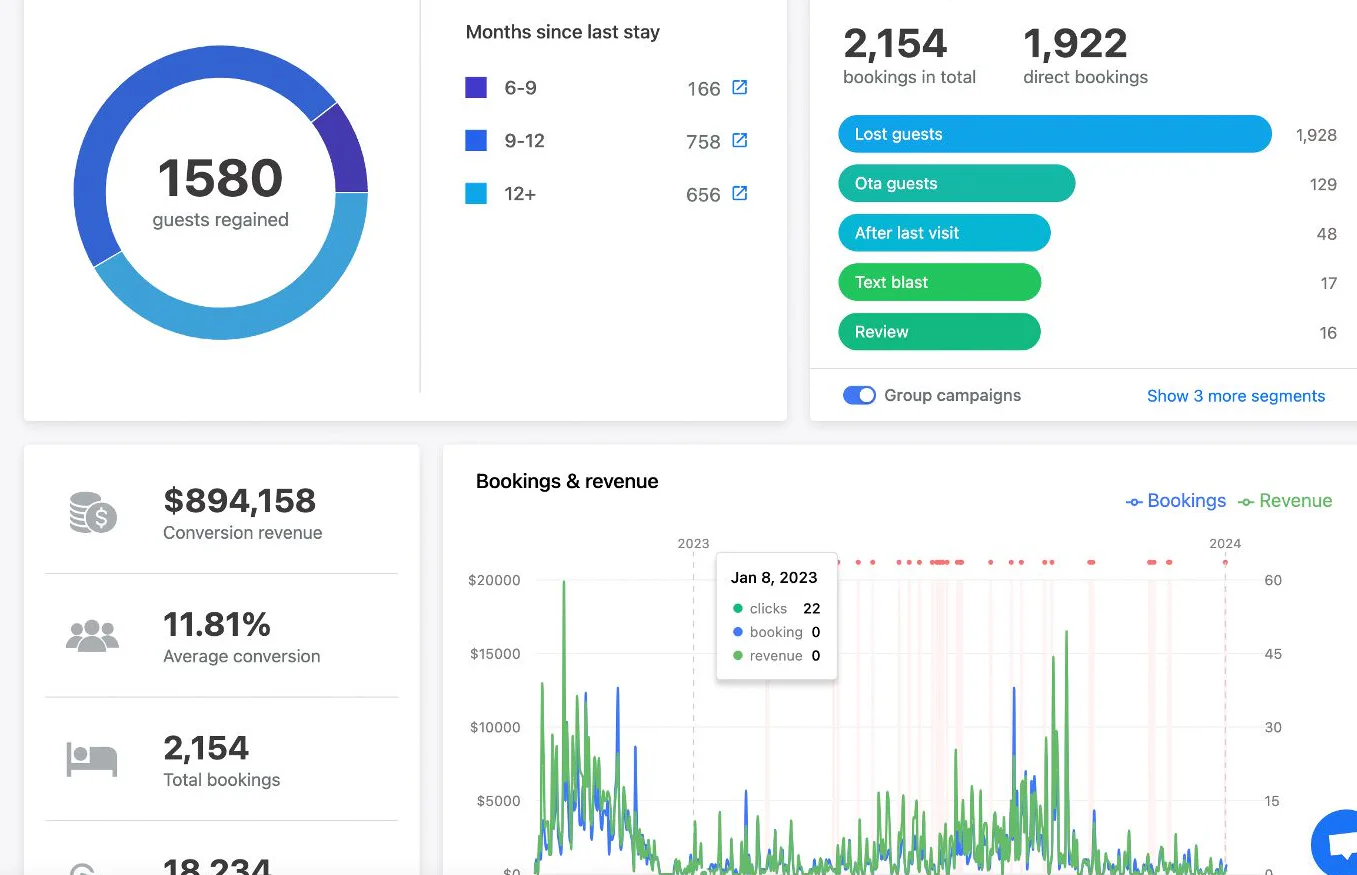The width and height of the screenshot is (1357, 875).
Task: Toggle the Revenue series in chart legend
Action: [1285, 501]
